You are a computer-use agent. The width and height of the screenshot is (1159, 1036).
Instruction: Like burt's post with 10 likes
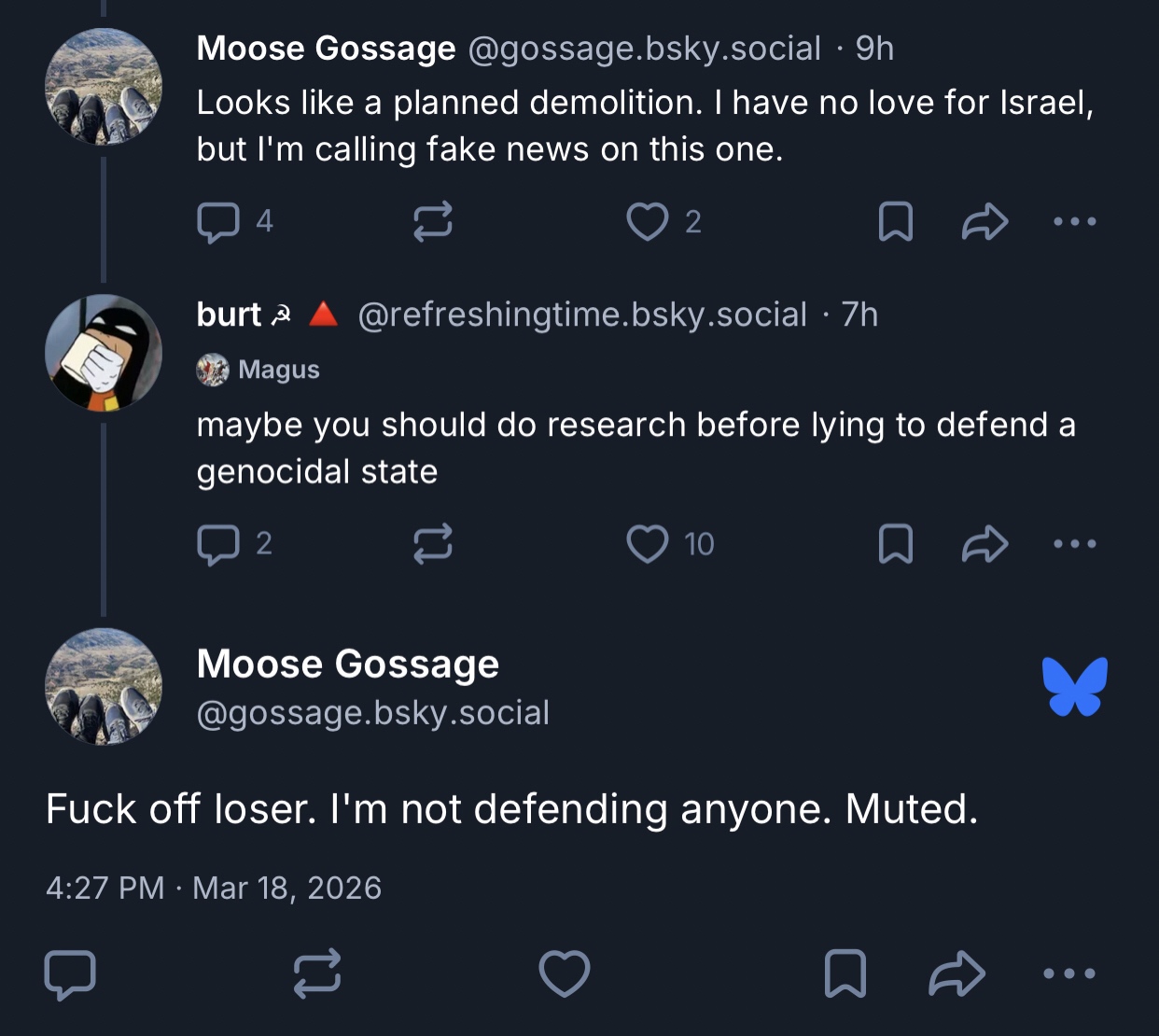tap(647, 544)
